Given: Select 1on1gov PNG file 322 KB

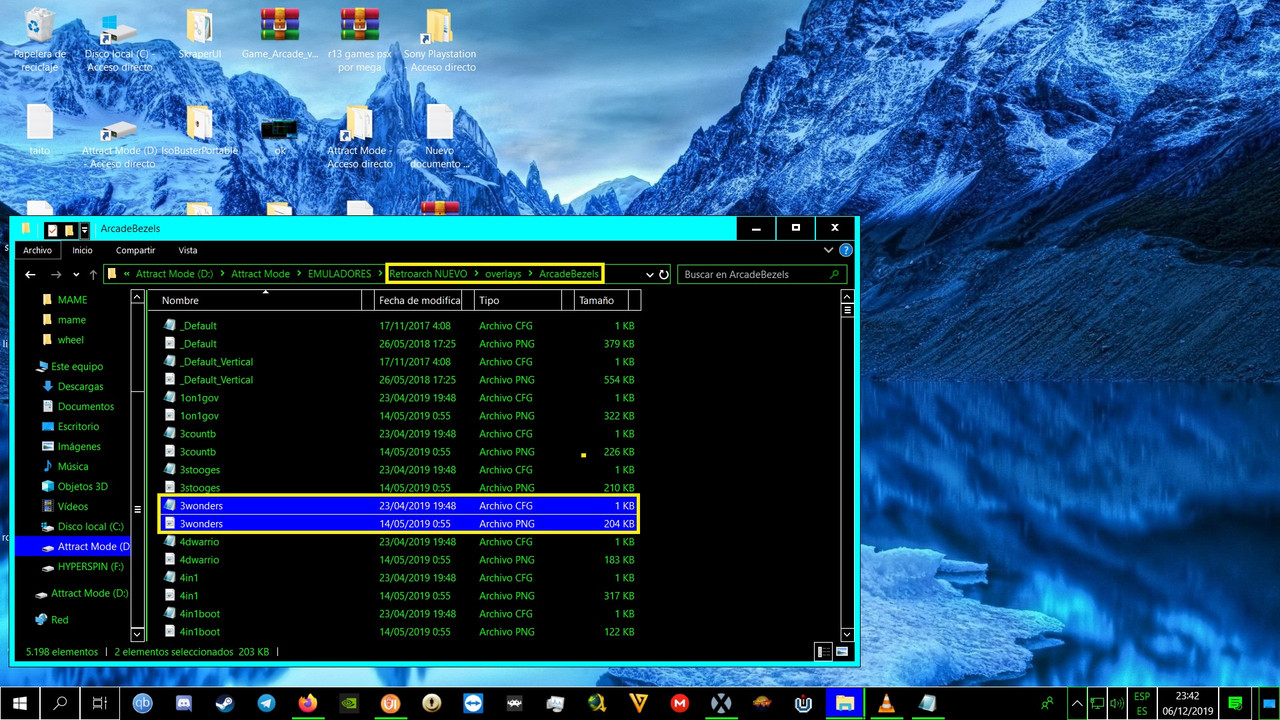Looking at the screenshot, I should coord(400,416).
